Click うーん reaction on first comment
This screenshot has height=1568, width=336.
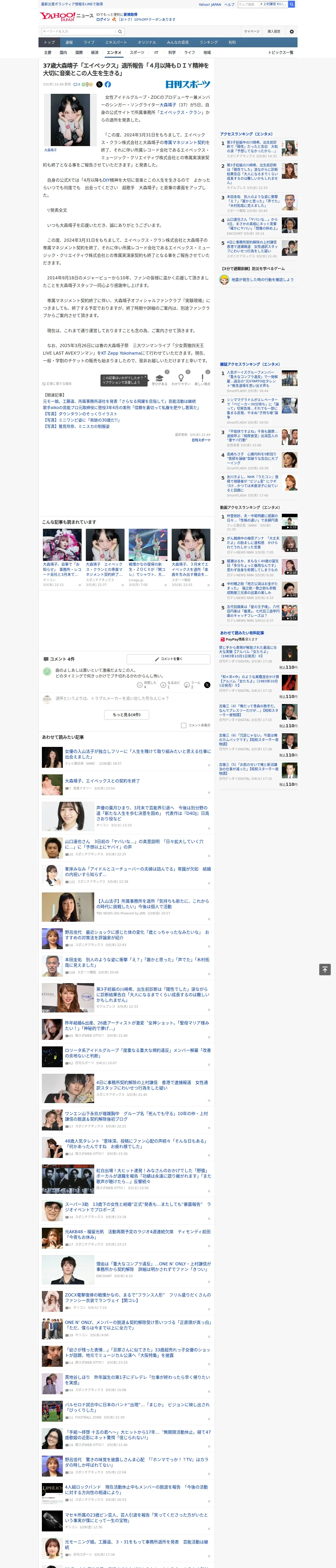(x=187, y=685)
